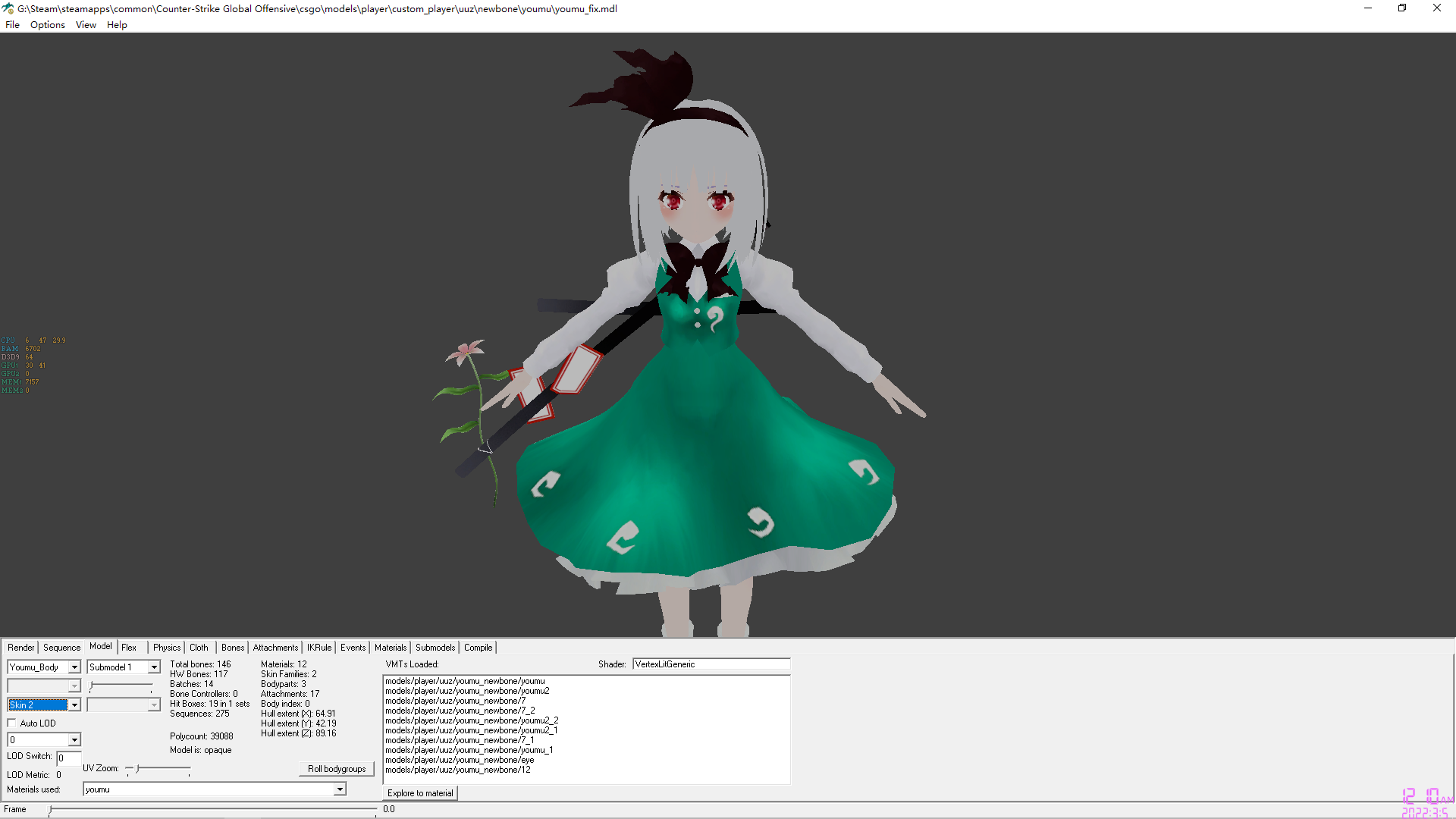Open the Submodels tab
Viewport: 1456px width, 819px height.
tap(435, 648)
